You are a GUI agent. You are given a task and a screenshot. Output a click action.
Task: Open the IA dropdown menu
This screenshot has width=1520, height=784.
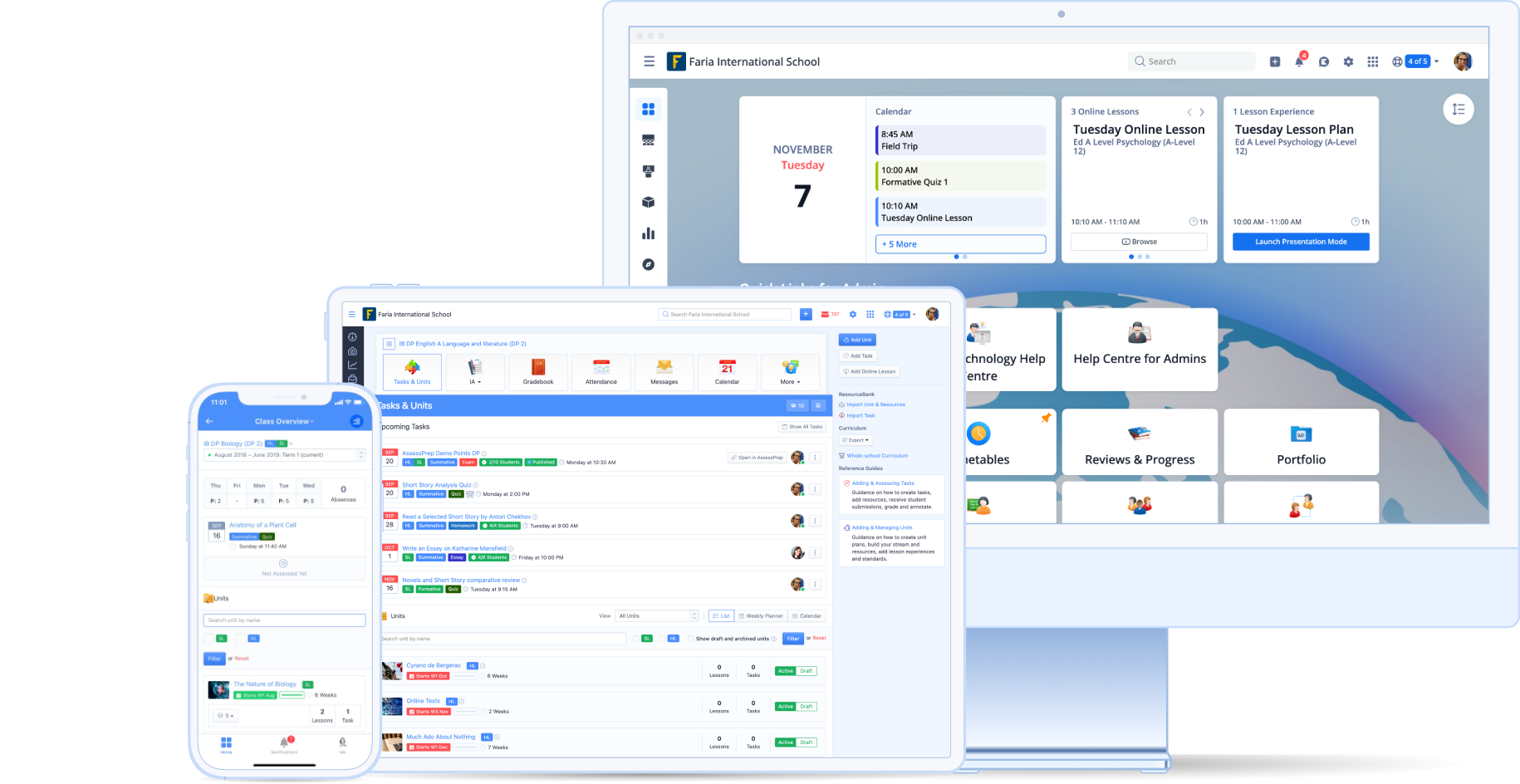pos(474,371)
